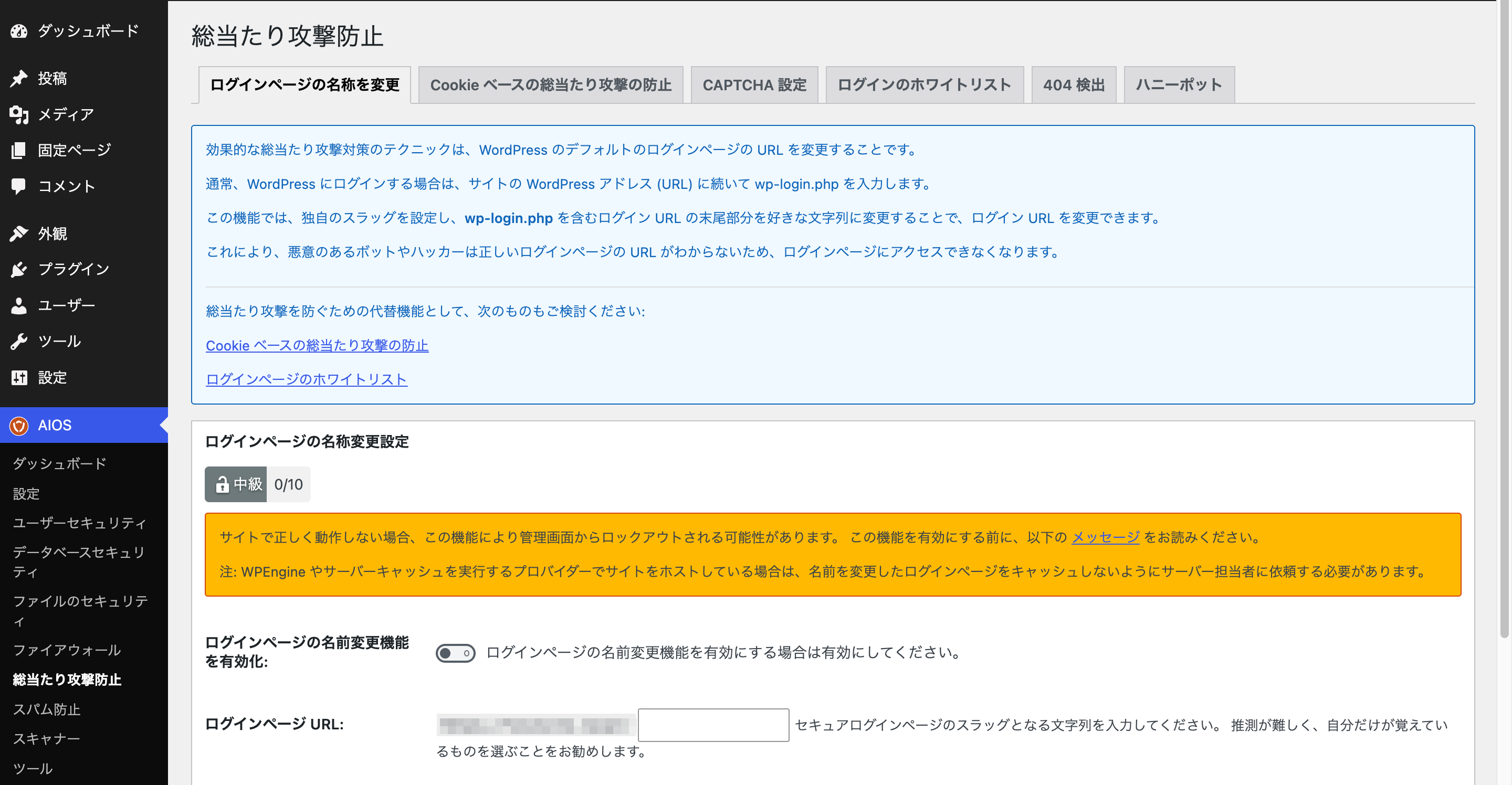Click the メディア media icon
The height and width of the screenshot is (785, 1512).
point(19,114)
